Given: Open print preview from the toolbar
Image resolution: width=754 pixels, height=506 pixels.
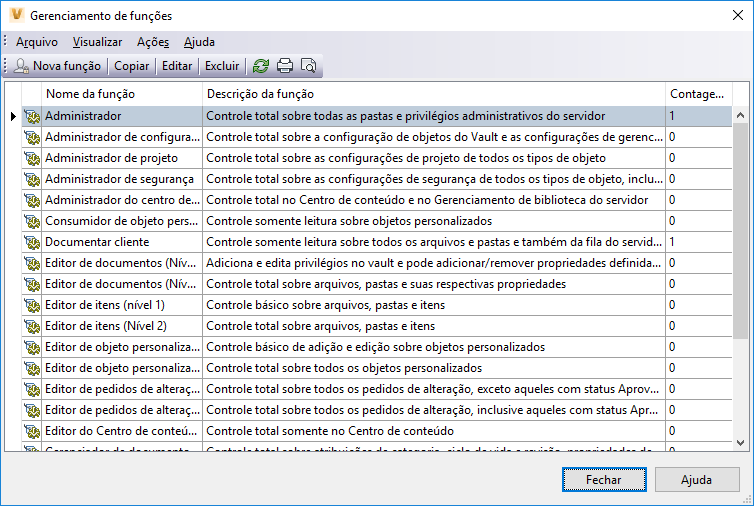Looking at the screenshot, I should (x=308, y=66).
